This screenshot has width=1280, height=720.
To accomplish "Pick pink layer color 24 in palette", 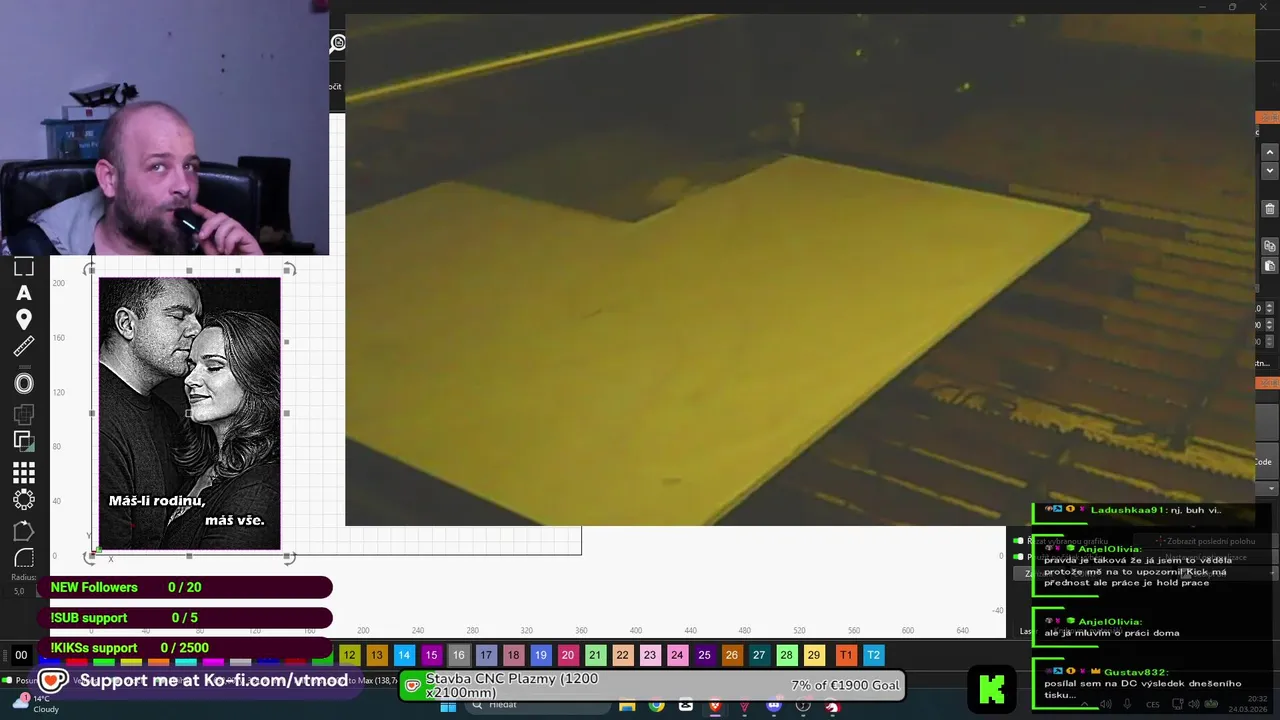I will pos(677,656).
